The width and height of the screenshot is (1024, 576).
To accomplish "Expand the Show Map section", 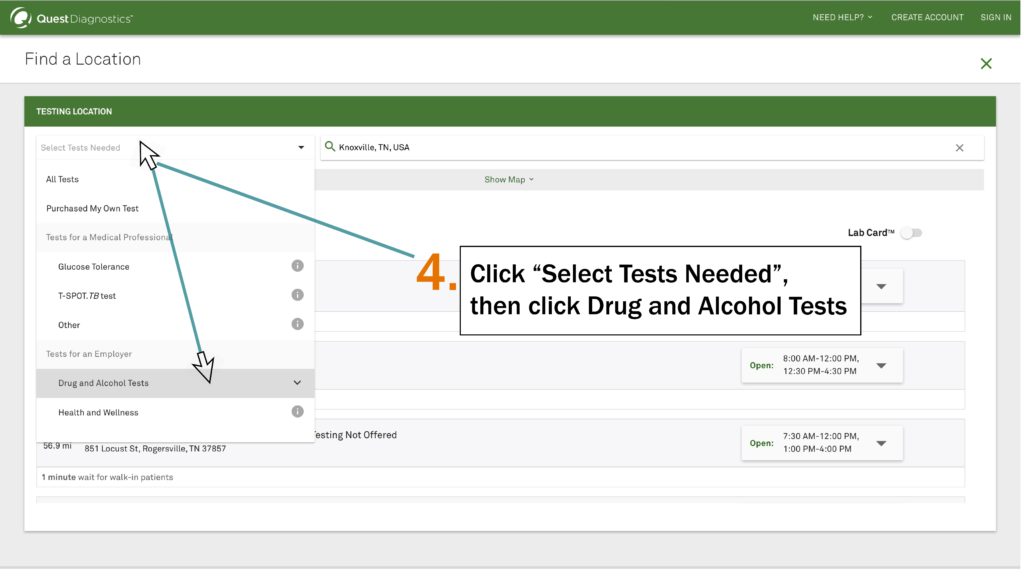I will click(x=509, y=180).
